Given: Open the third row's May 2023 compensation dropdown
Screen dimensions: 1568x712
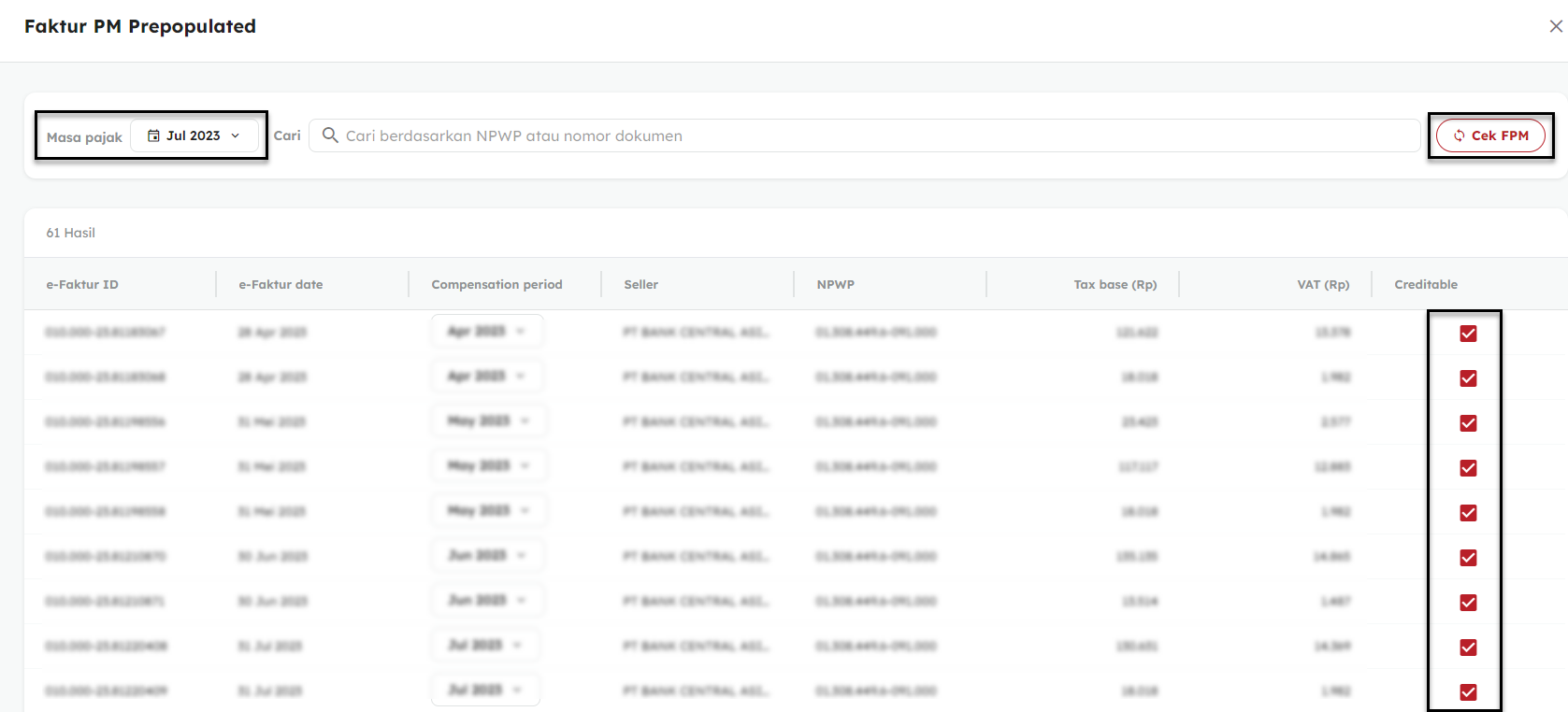Looking at the screenshot, I should pyautogui.click(x=489, y=421).
